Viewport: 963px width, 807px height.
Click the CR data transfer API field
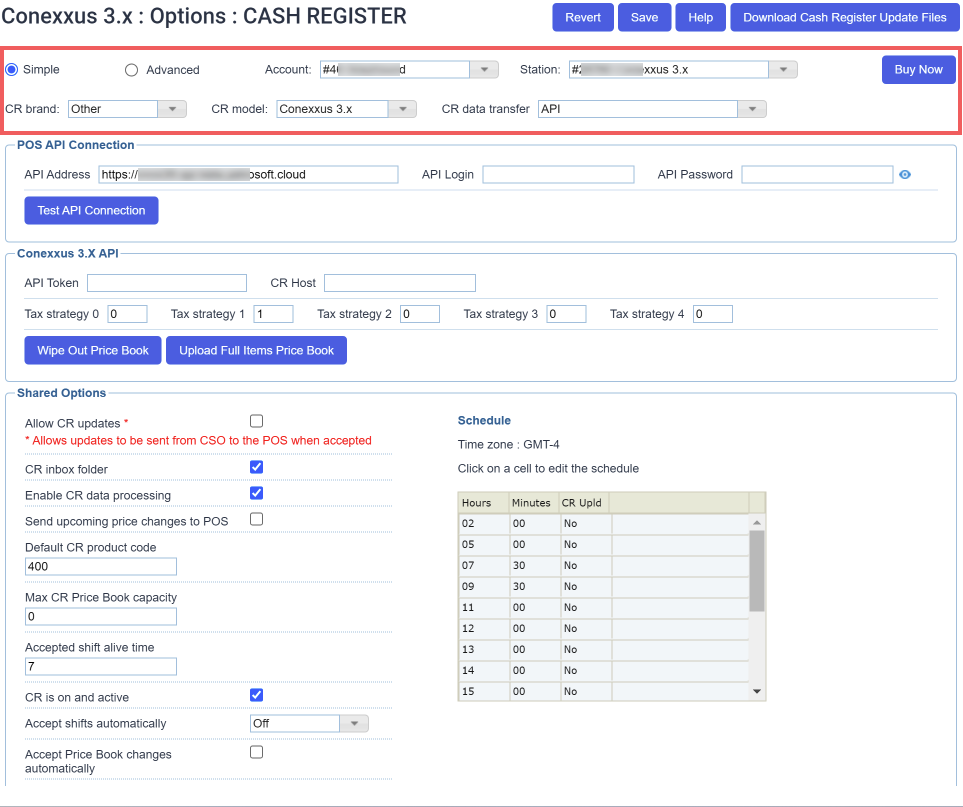[638, 109]
